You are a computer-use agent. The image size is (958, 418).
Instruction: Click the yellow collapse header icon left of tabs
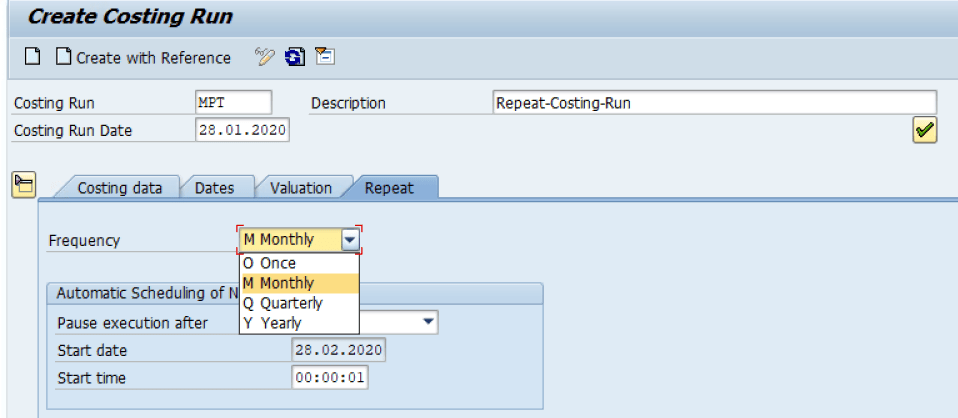(23, 184)
